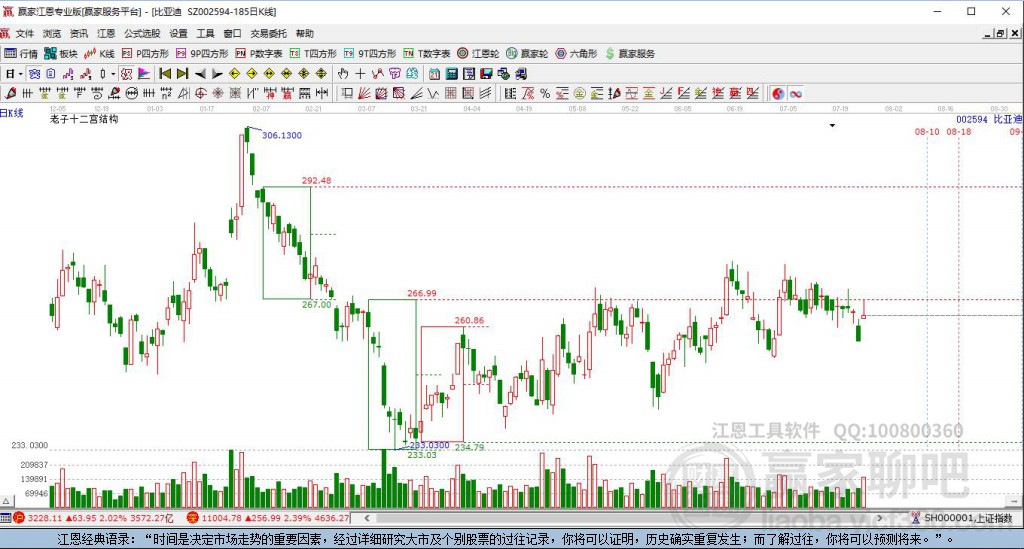Select the zigzag wave line tool

pos(434,93)
